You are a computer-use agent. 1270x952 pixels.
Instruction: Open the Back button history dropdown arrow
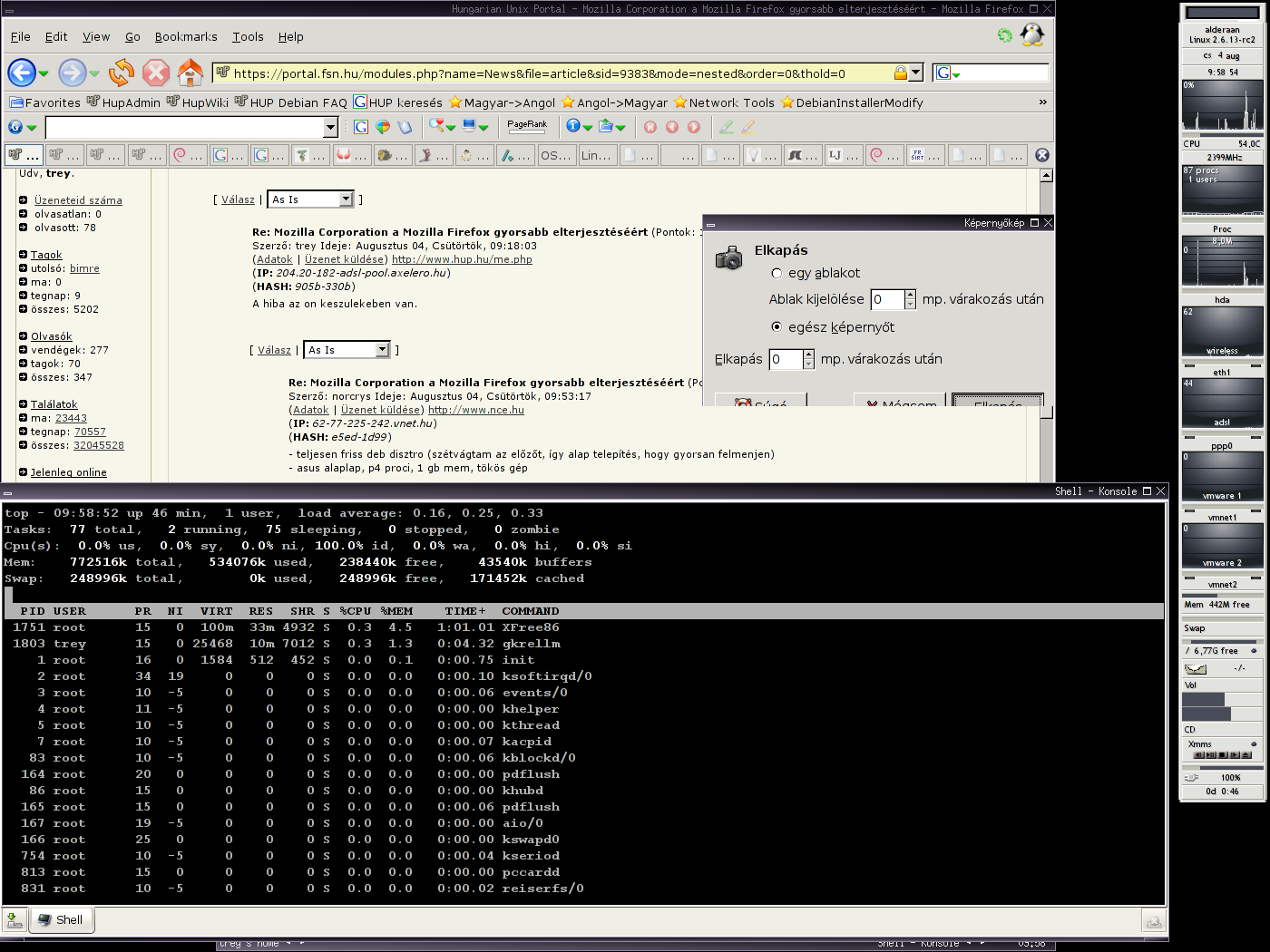pyautogui.click(x=43, y=74)
